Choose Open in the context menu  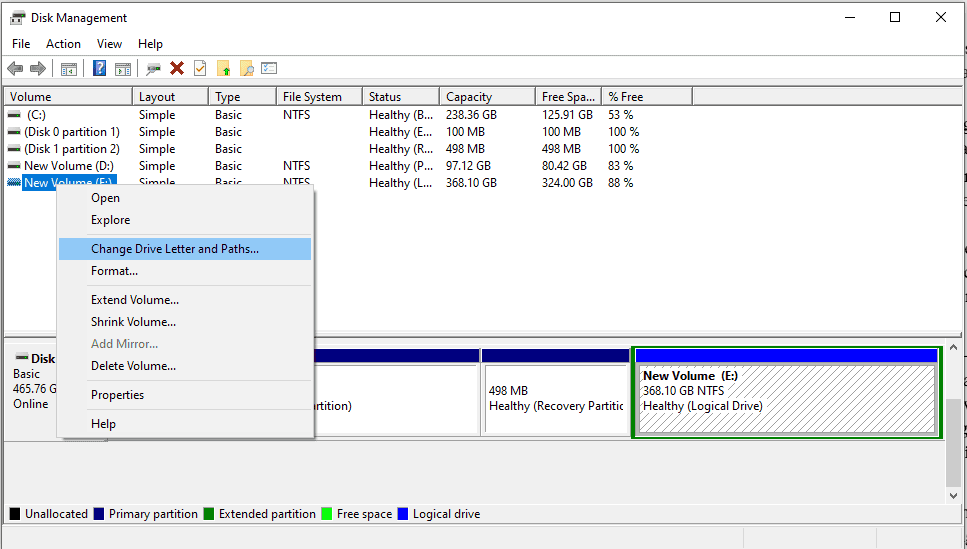click(185, 198)
